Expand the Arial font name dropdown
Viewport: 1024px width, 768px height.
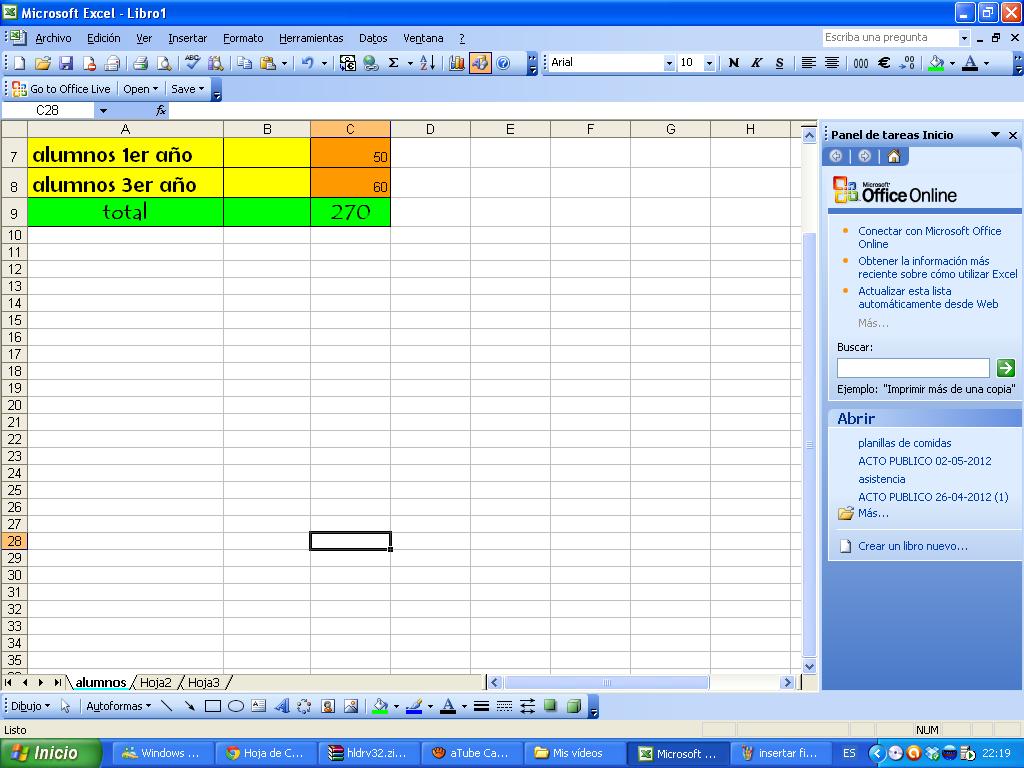tap(669, 63)
